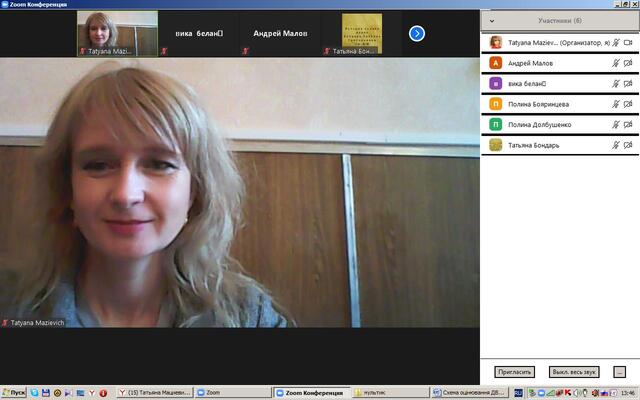Screen dimensions: 640x400
Task: Click purple avatar of вика белан
Action: [496, 83]
